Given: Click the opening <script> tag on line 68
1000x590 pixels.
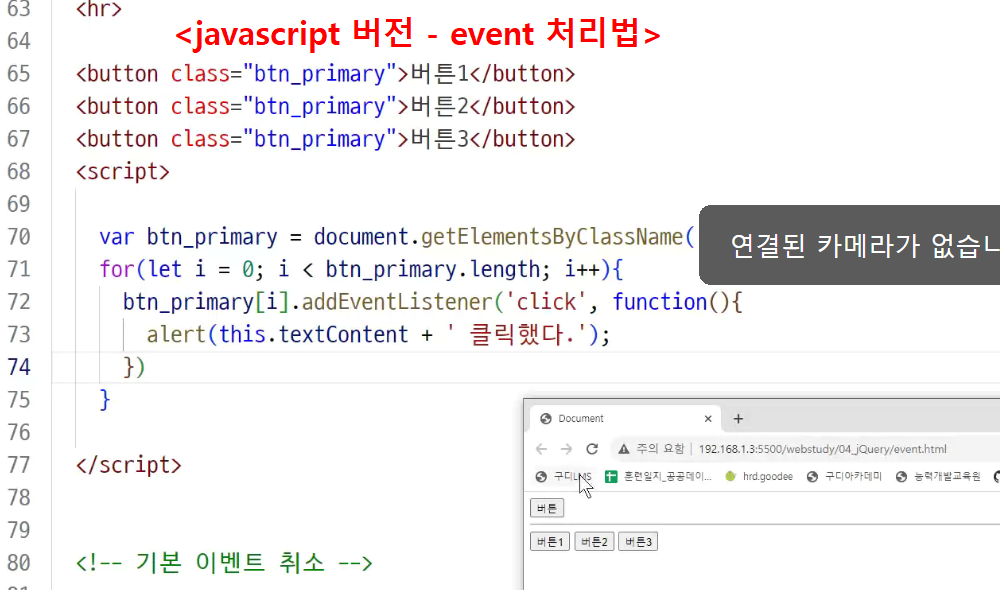Looking at the screenshot, I should (x=122, y=172).
